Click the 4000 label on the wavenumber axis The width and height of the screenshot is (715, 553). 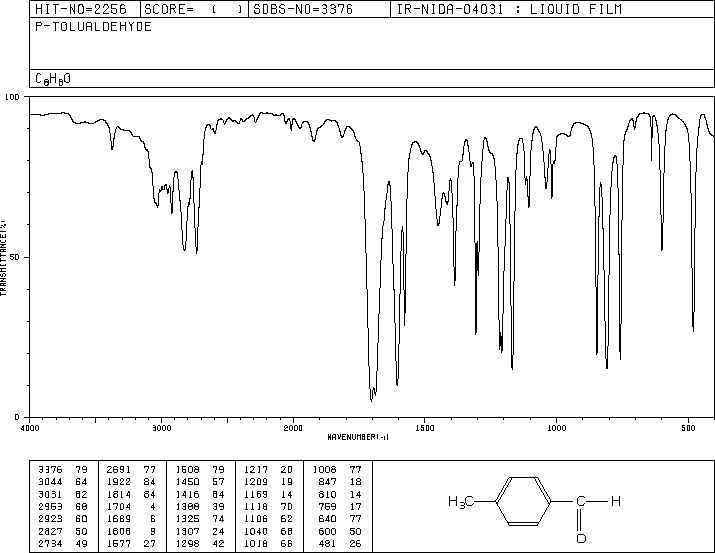pyautogui.click(x=30, y=428)
